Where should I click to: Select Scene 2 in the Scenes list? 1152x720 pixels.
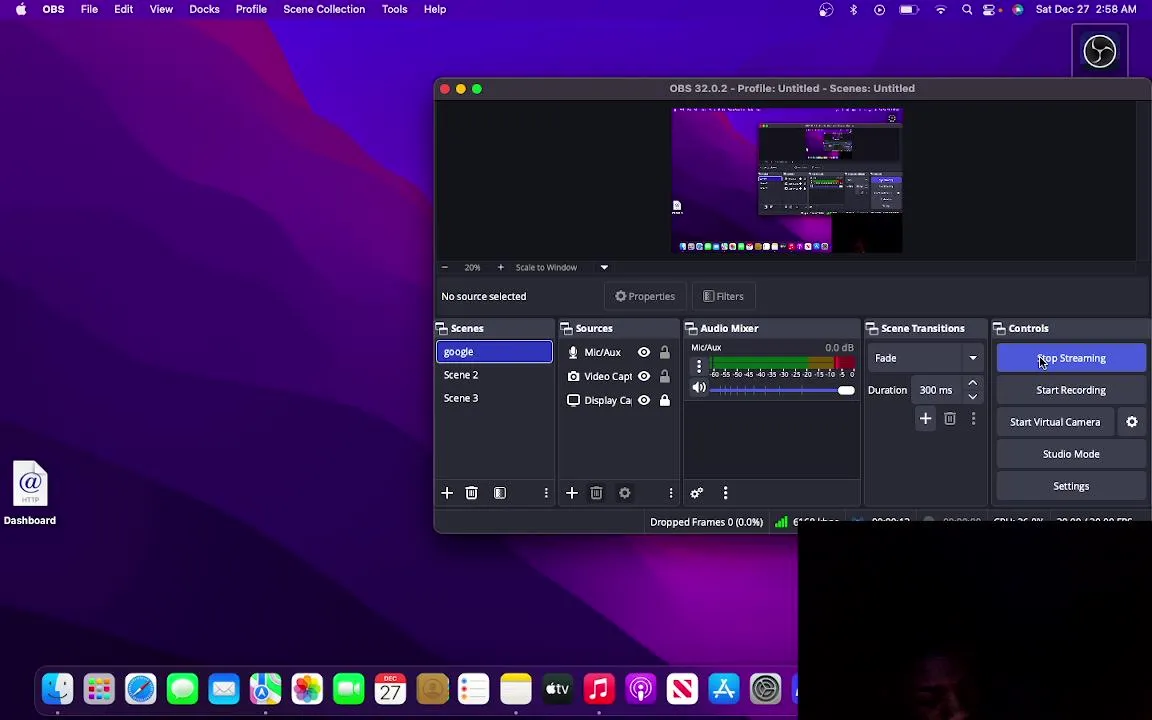click(494, 375)
